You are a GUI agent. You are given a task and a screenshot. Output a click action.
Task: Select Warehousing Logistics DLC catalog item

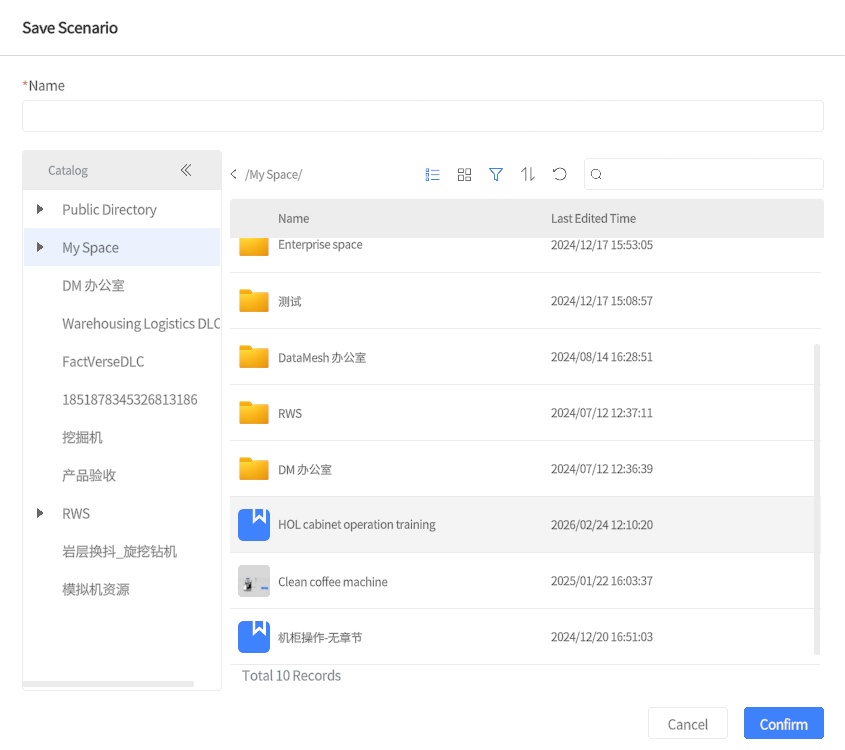pyautogui.click(x=140, y=323)
